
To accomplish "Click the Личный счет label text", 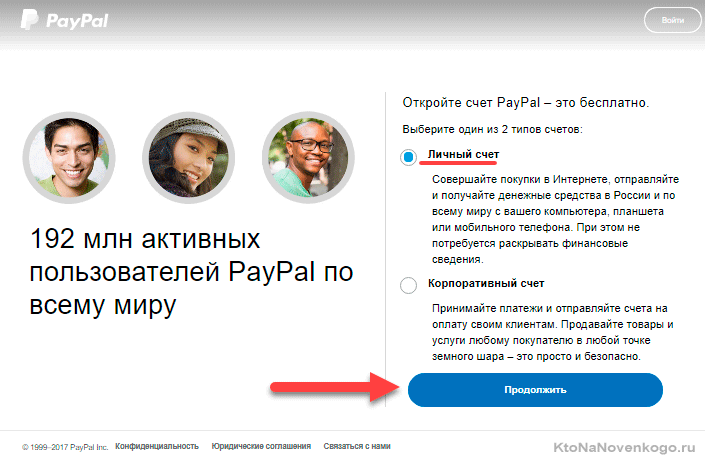I will click(463, 154).
